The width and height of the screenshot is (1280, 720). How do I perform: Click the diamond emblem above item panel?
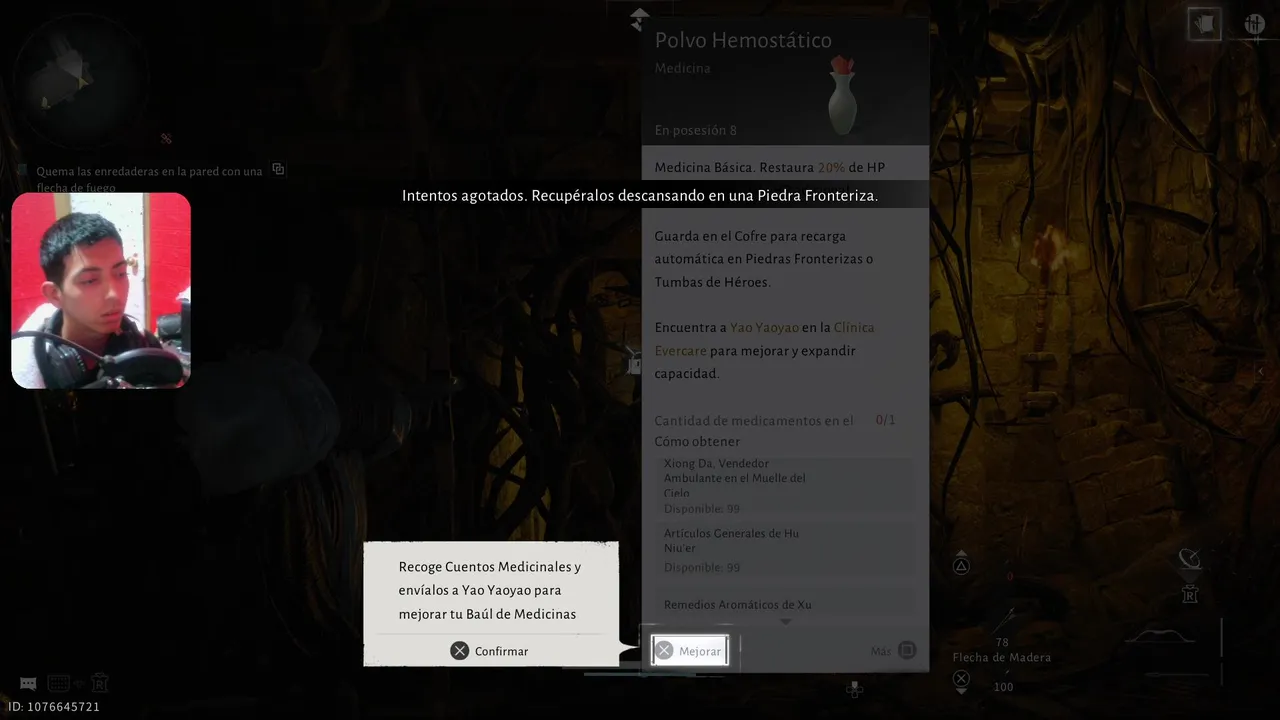pos(640,18)
